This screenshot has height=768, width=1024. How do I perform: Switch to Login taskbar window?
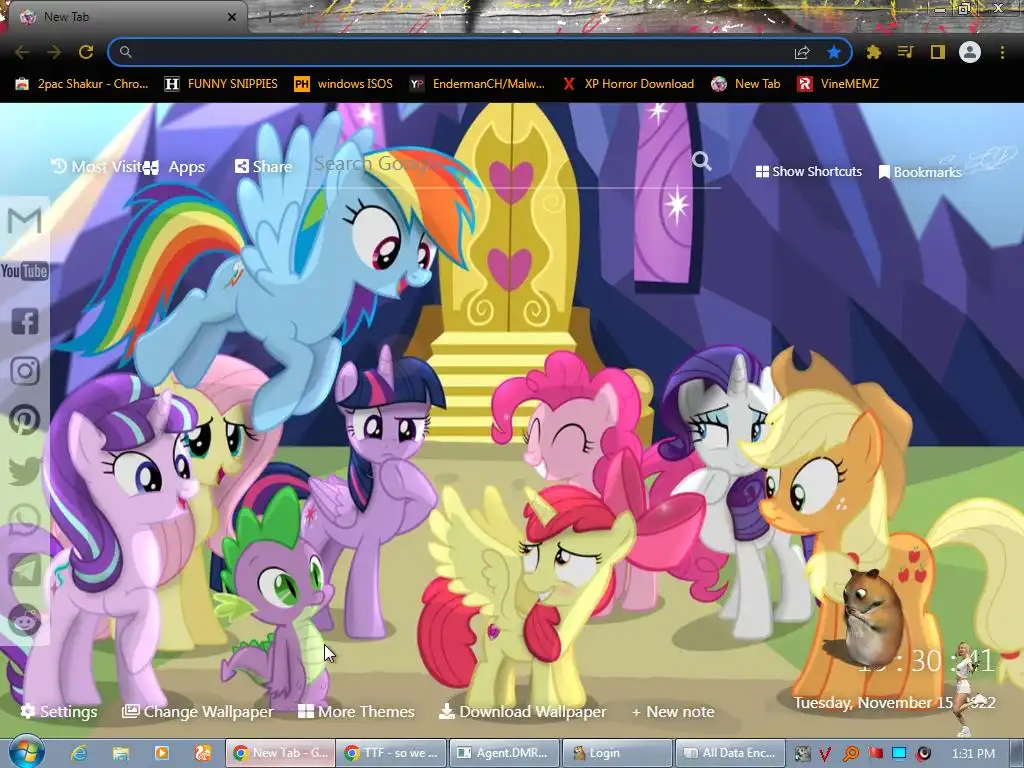coord(617,753)
